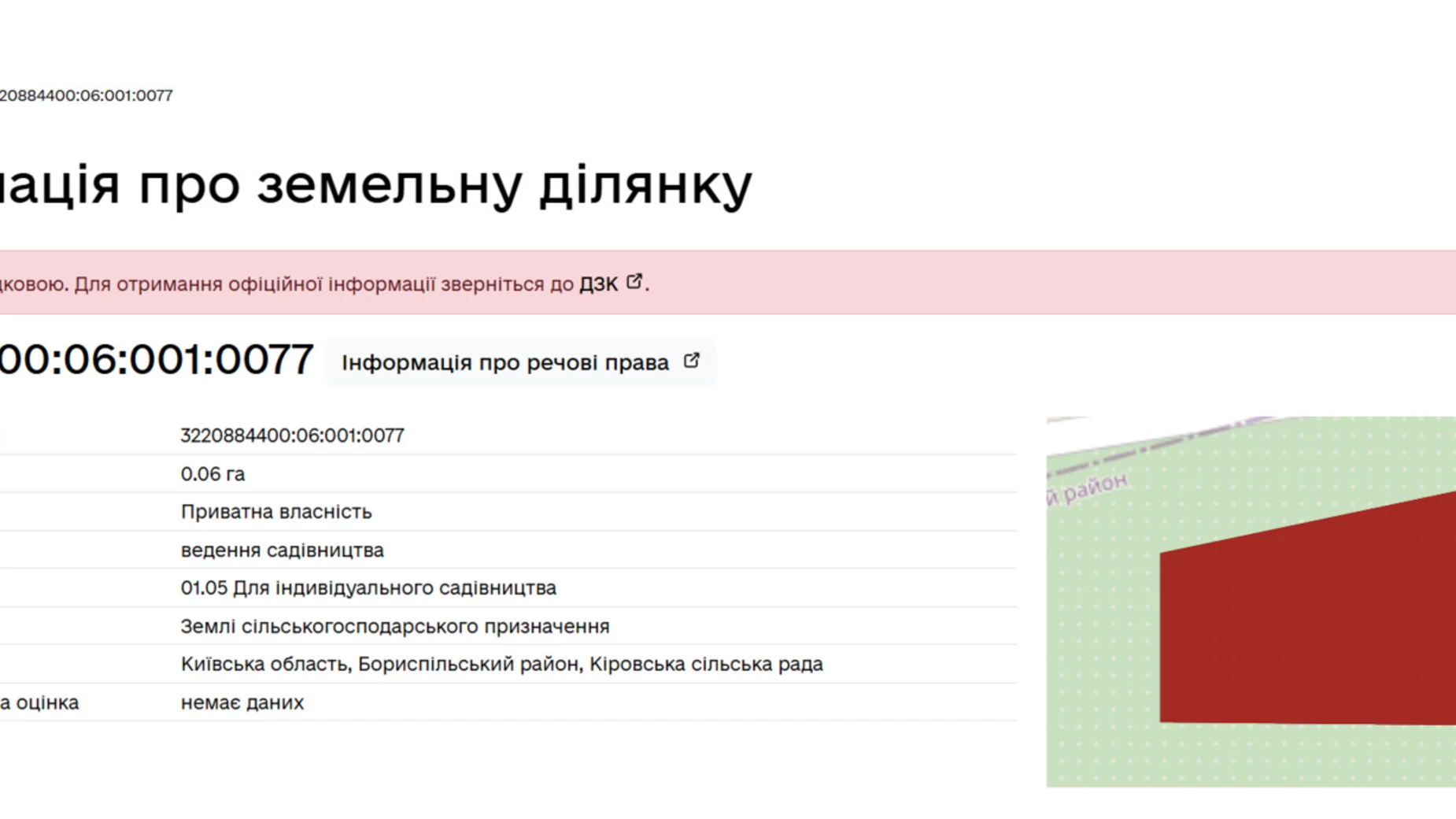1456x819 pixels.
Task: Select the area value 0.06 га
Action: (212, 474)
